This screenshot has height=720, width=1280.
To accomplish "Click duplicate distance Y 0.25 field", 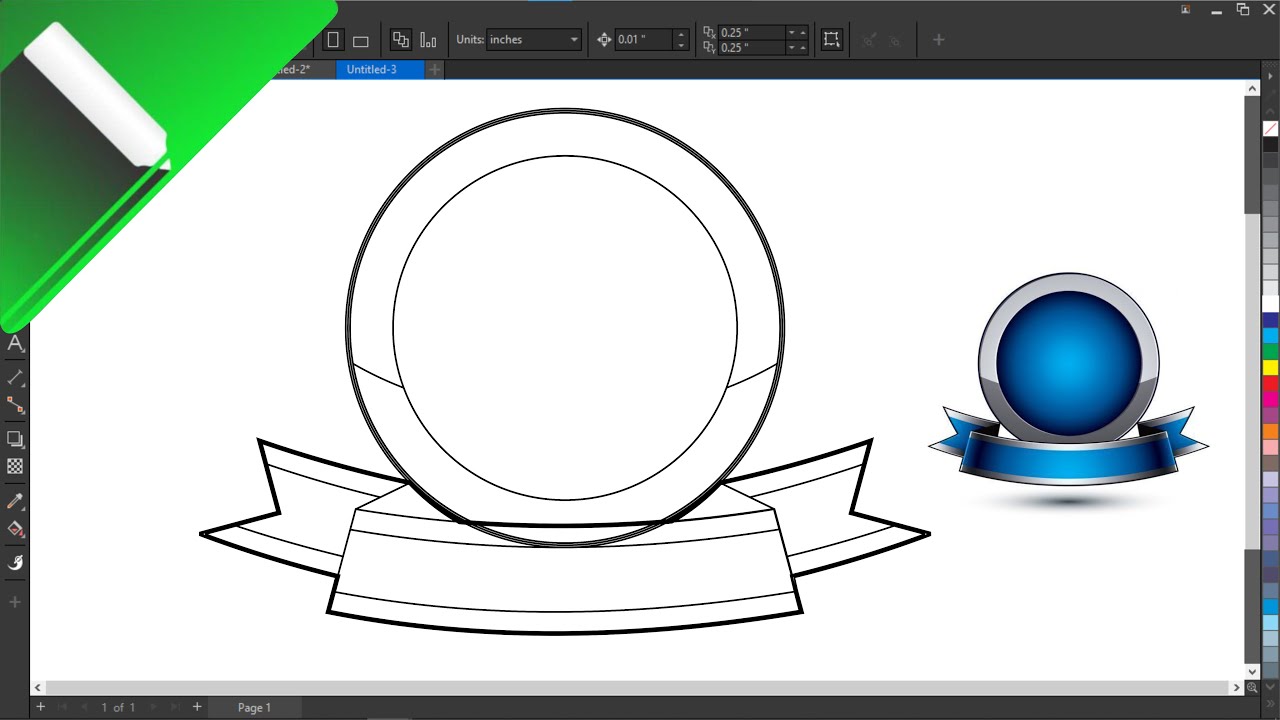I will pyautogui.click(x=752, y=48).
